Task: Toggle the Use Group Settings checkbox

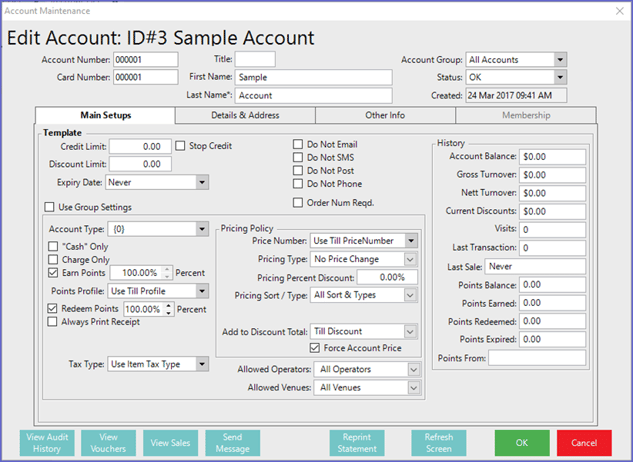Action: [x=50, y=207]
